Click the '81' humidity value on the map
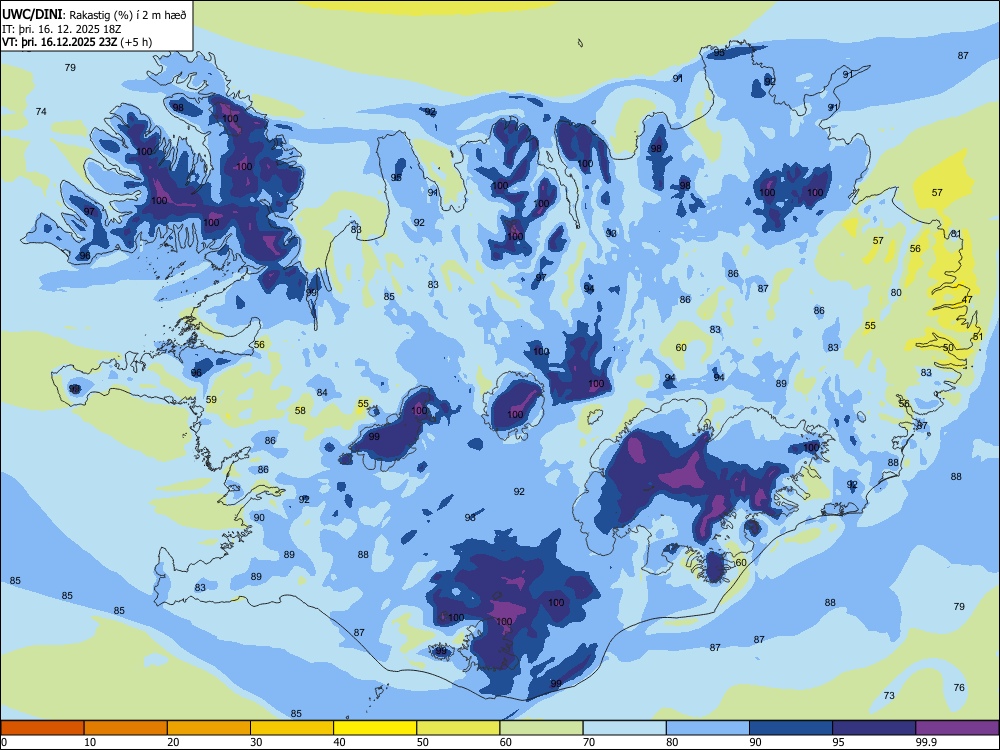1000x750 pixels. pos(956,234)
